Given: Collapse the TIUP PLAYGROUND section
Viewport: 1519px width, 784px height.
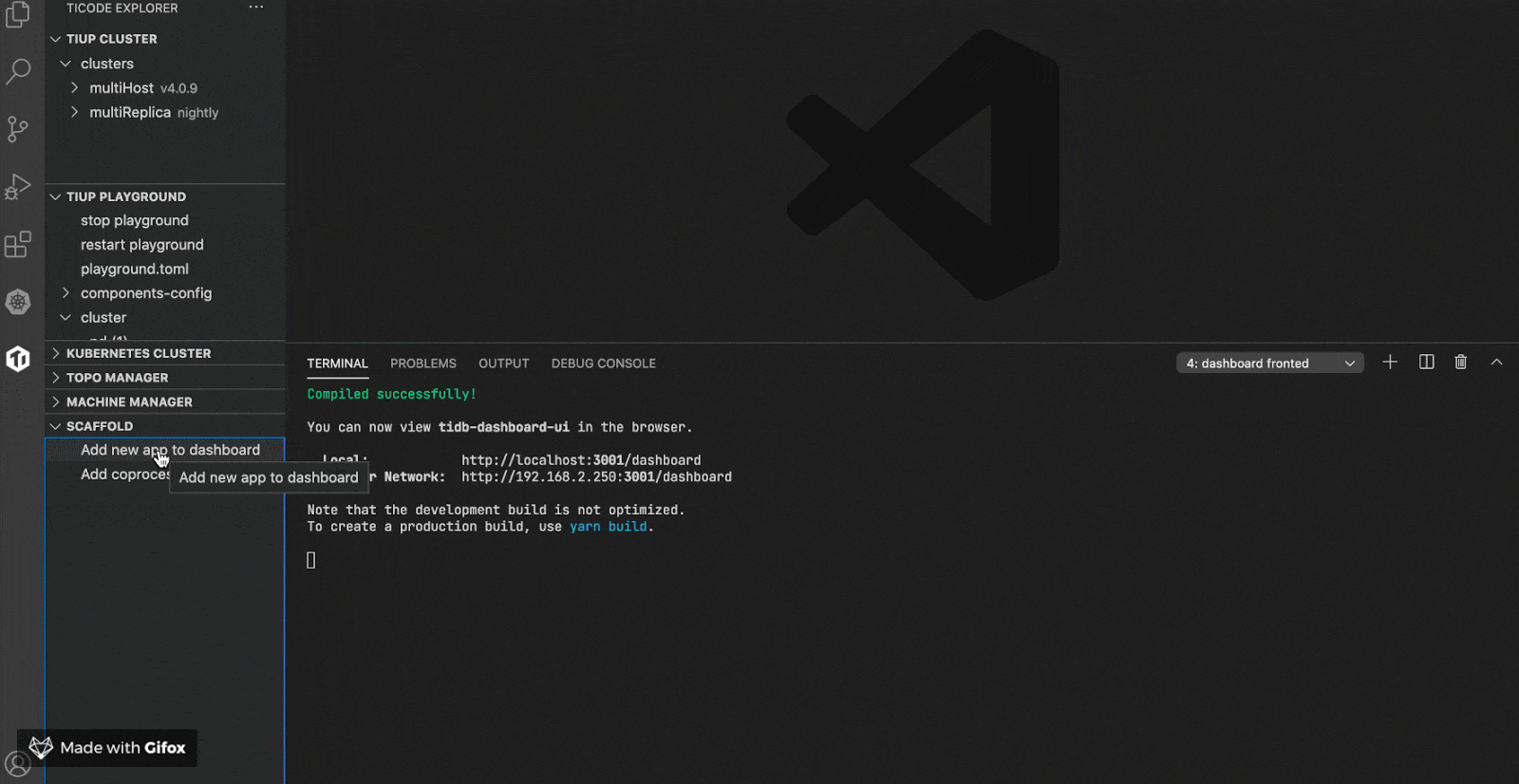Looking at the screenshot, I should point(55,196).
